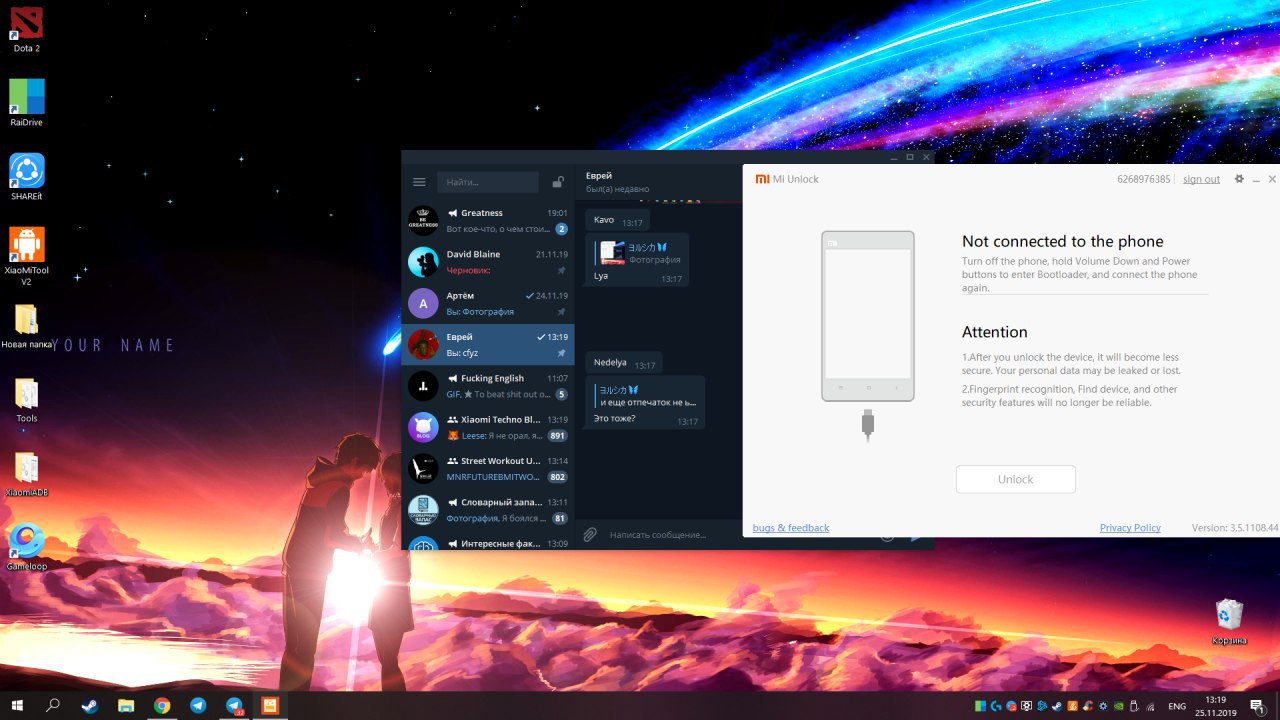This screenshot has height=720, width=1280.
Task: Click USB safely remove tray icon
Action: pyautogui.click(x=1133, y=706)
